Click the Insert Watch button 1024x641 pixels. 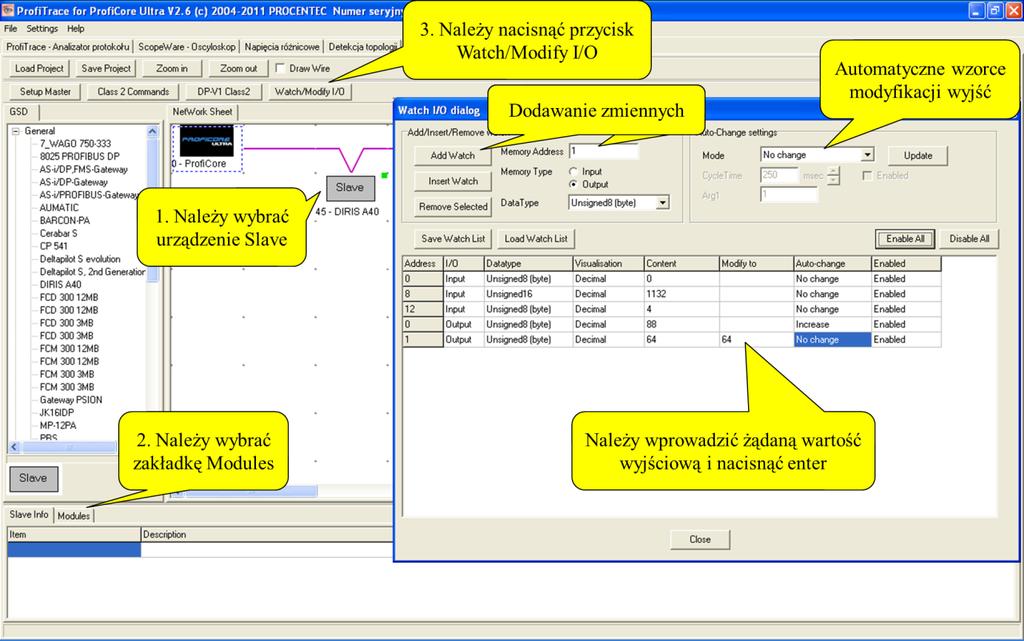(x=453, y=181)
